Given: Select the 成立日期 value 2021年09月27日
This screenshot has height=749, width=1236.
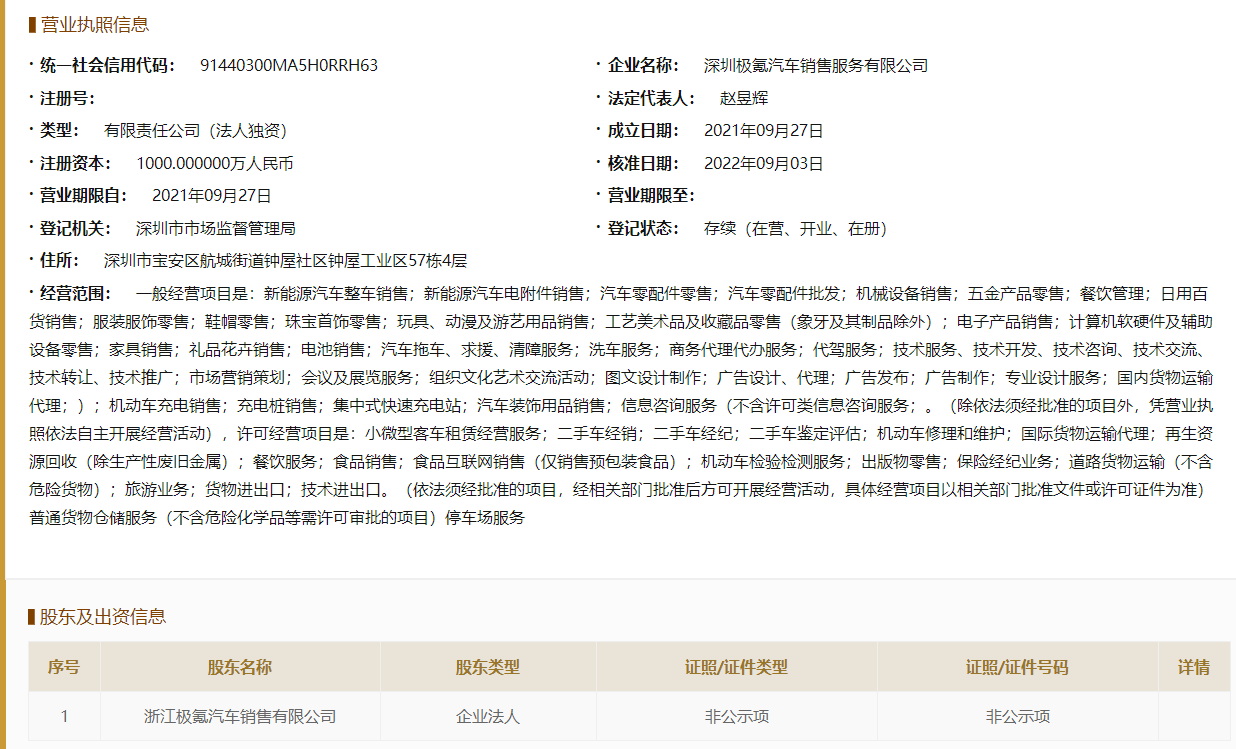Looking at the screenshot, I should [764, 130].
